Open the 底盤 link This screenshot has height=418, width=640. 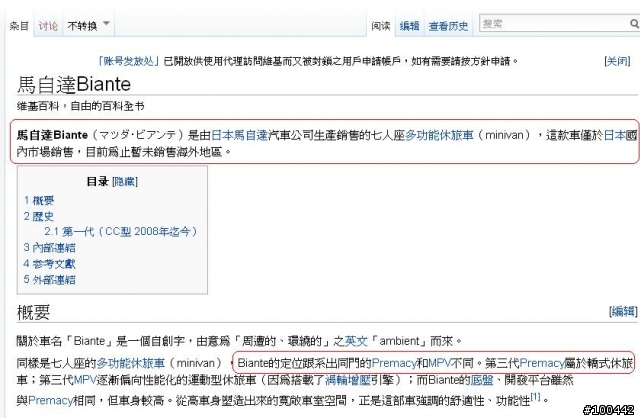click(482, 380)
